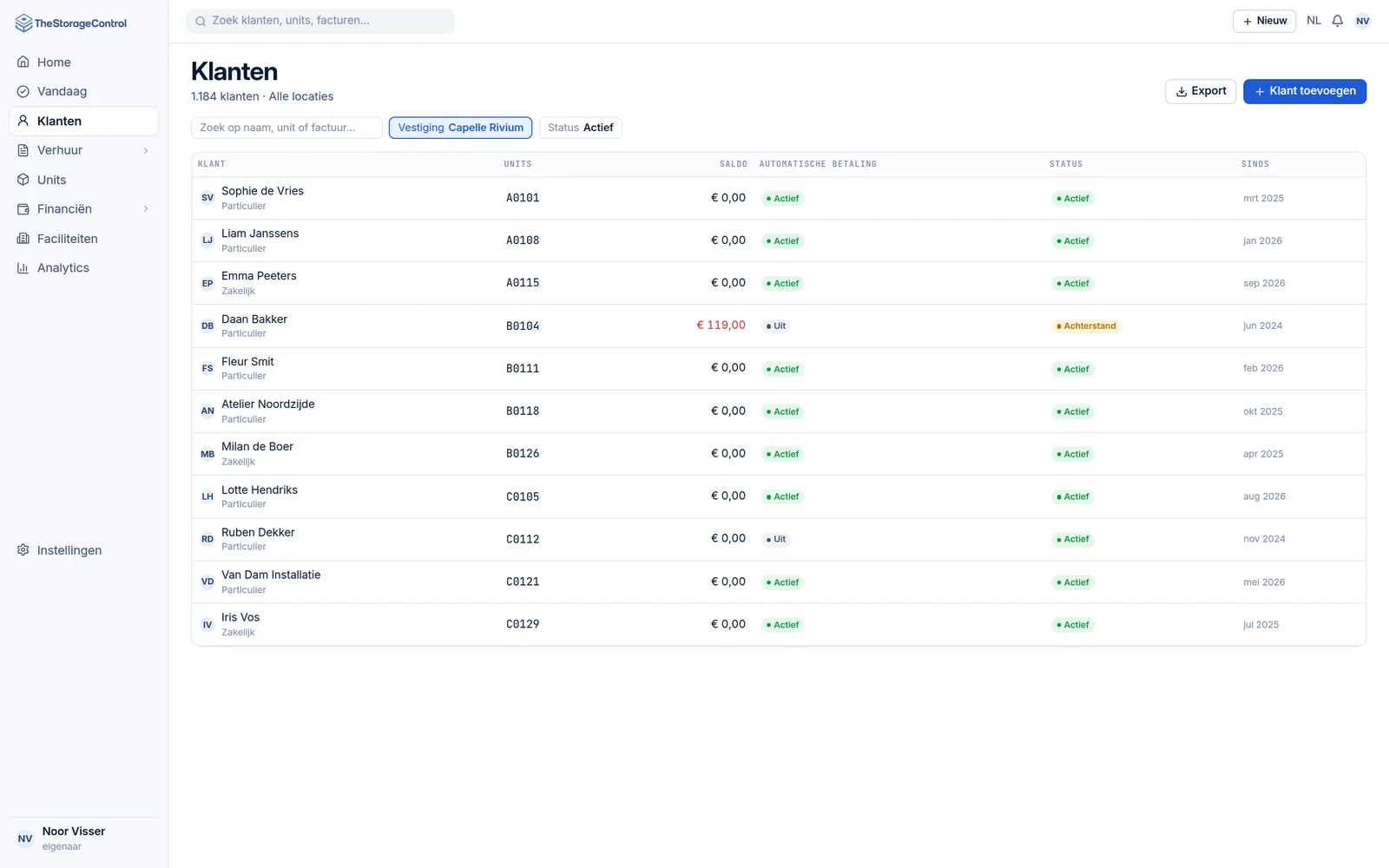This screenshot has height=868, width=1389.
Task: Click the Home sidebar icon
Action: tap(23, 62)
